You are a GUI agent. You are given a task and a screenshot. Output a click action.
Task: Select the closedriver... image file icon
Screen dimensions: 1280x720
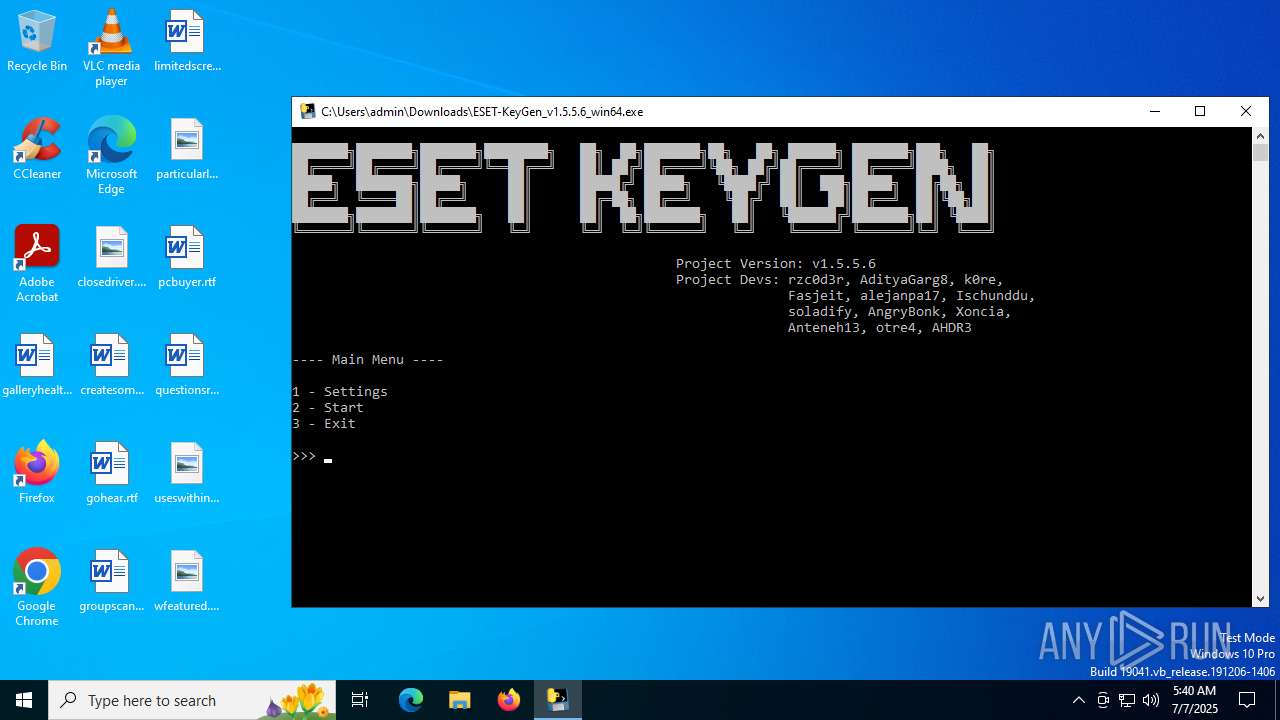111,257
